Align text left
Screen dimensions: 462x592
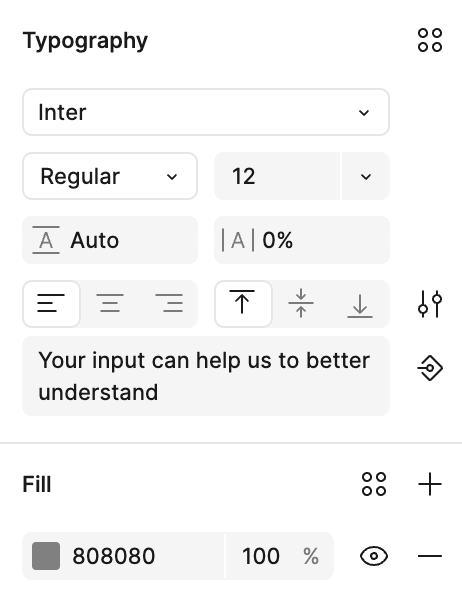tap(51, 304)
